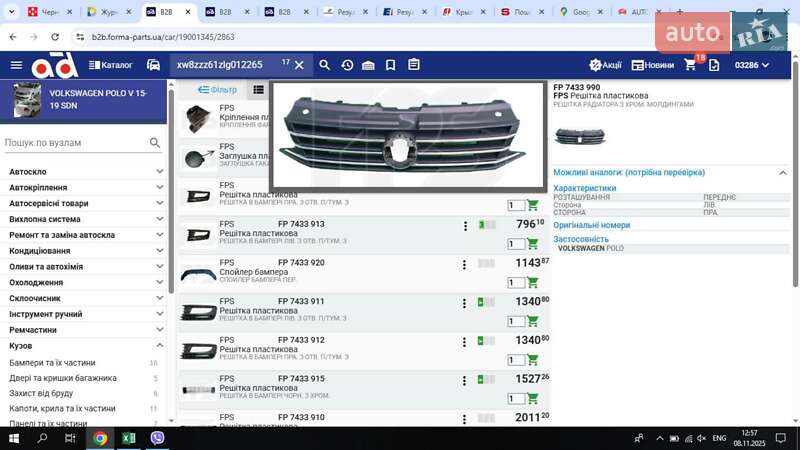The width and height of the screenshot is (800, 450).
Task: Add FP 7433 915 to cart
Action: click(x=532, y=398)
